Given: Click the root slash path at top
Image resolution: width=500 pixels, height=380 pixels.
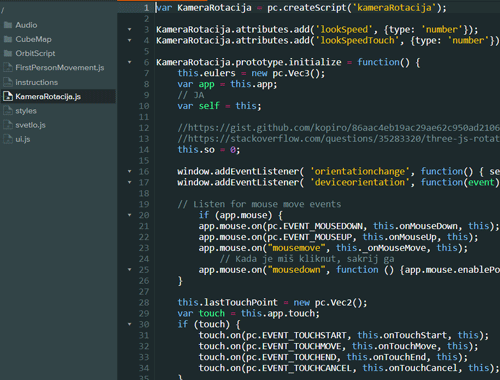Looking at the screenshot, I should [x=3, y=10].
